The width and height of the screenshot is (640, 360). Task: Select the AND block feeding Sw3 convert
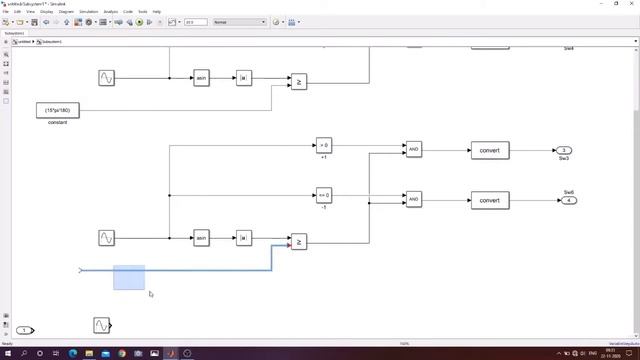pos(414,149)
